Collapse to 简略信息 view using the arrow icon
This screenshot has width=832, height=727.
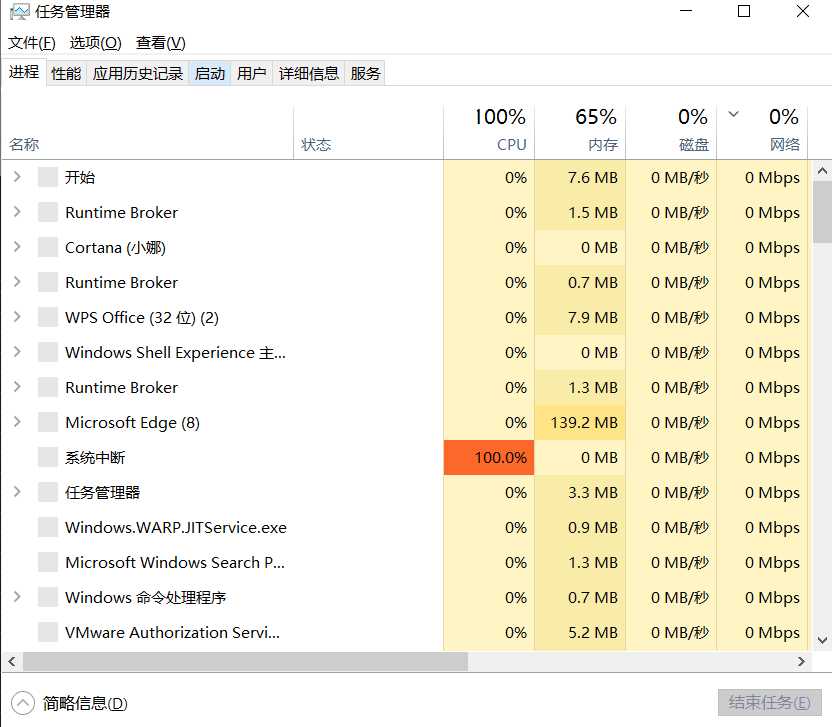pos(22,702)
